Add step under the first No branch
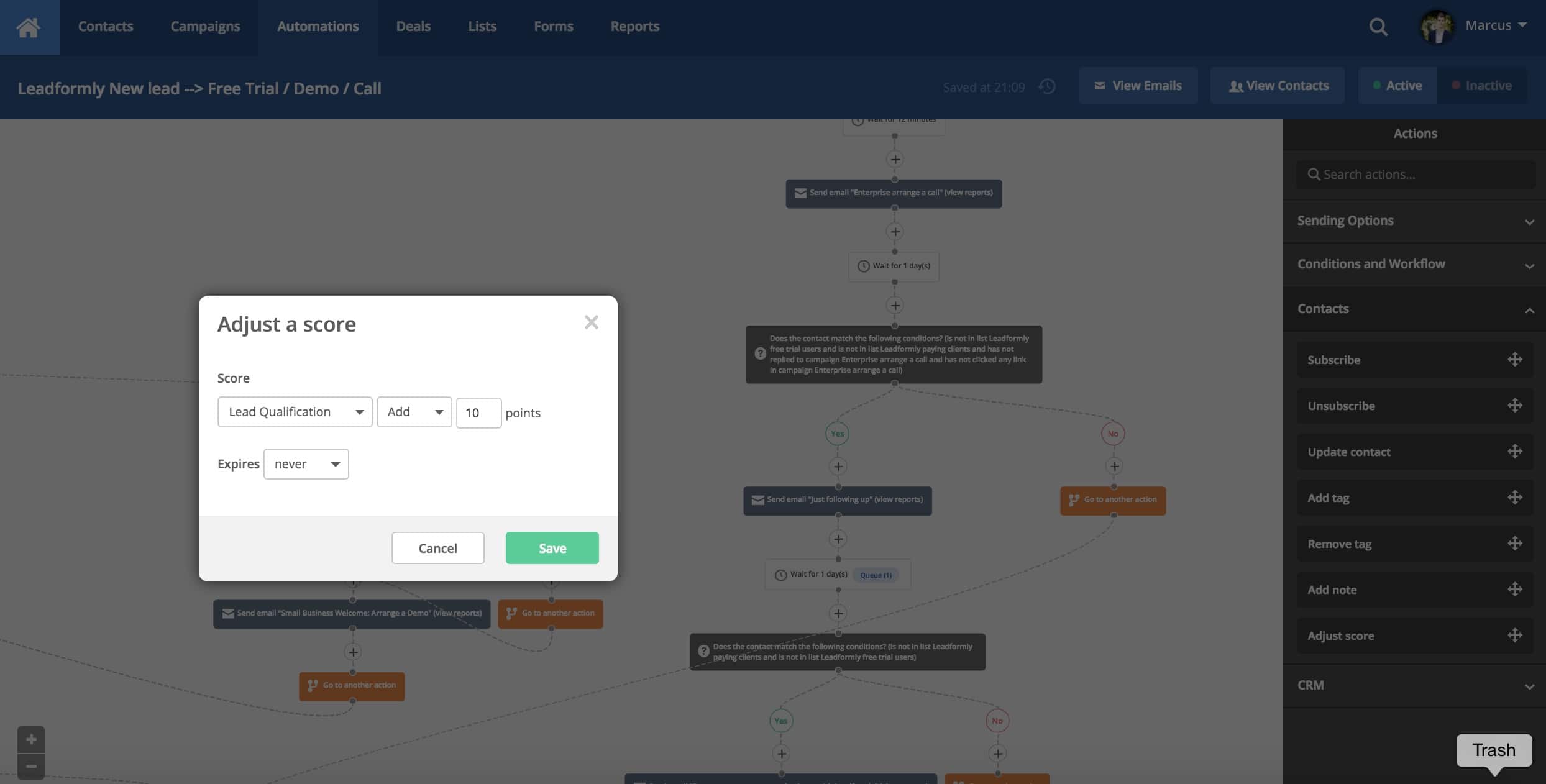Image resolution: width=1546 pixels, height=784 pixels. click(1114, 467)
